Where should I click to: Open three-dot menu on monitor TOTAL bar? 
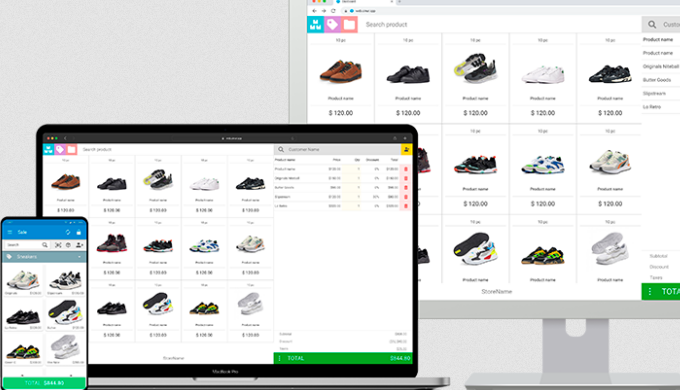pyautogui.click(x=650, y=292)
